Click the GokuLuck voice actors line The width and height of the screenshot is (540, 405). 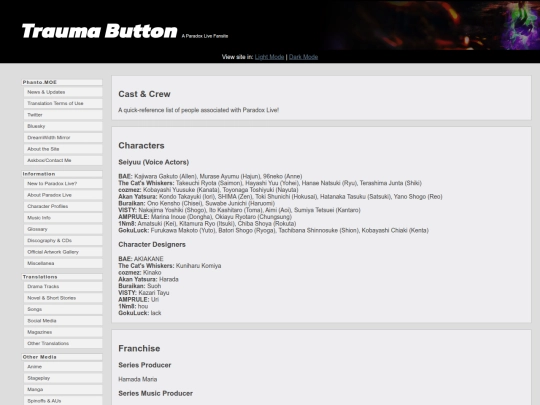273,230
